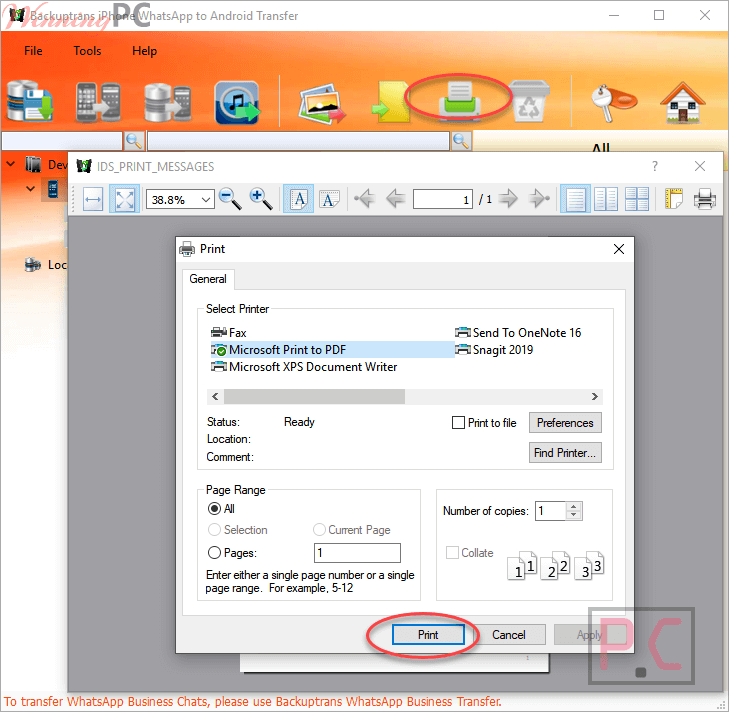This screenshot has width=729, height=712.
Task: Zoom in on print preview
Action: tap(261, 199)
